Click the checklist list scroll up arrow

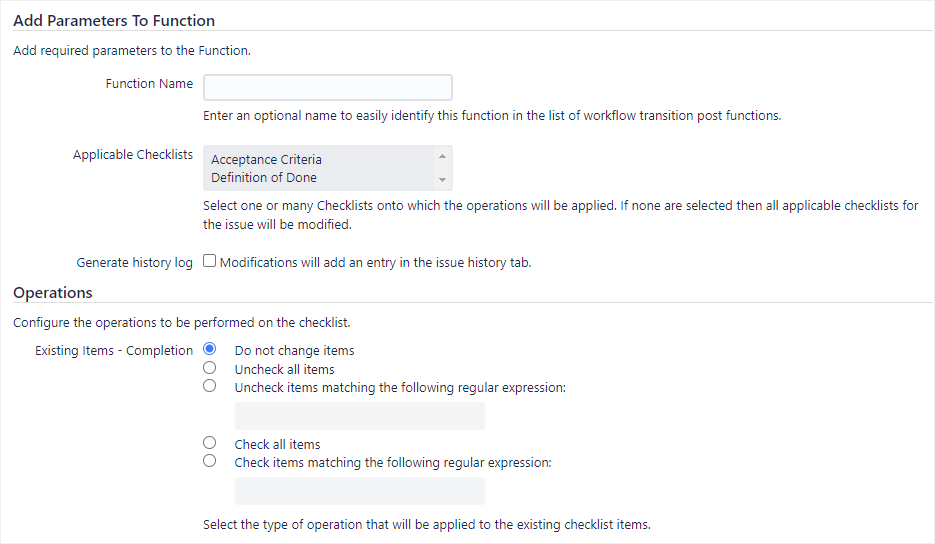[x=442, y=157]
